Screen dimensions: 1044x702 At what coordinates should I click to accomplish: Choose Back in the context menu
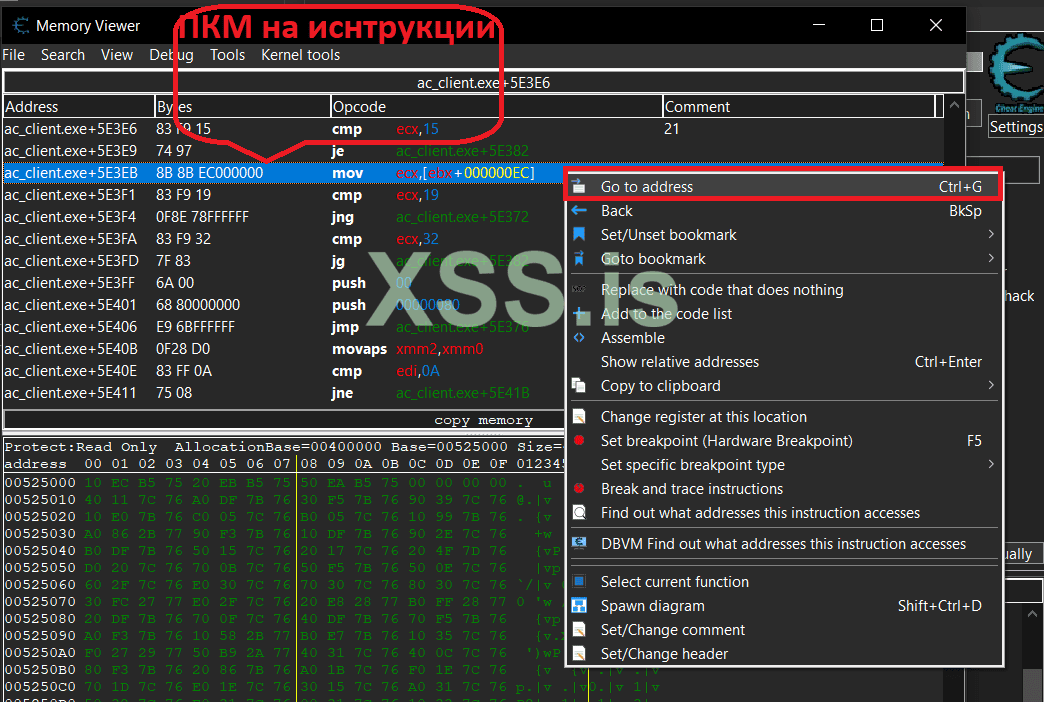coord(783,211)
